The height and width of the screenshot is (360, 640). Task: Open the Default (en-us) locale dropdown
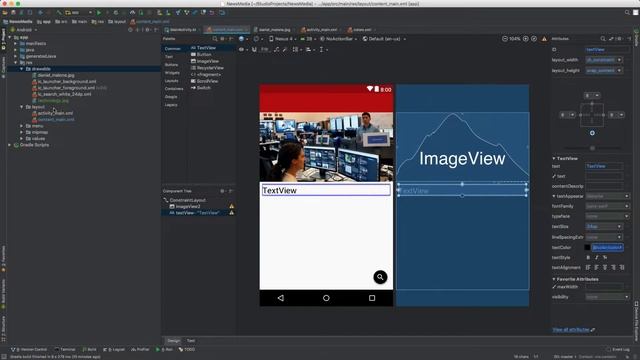click(384, 39)
